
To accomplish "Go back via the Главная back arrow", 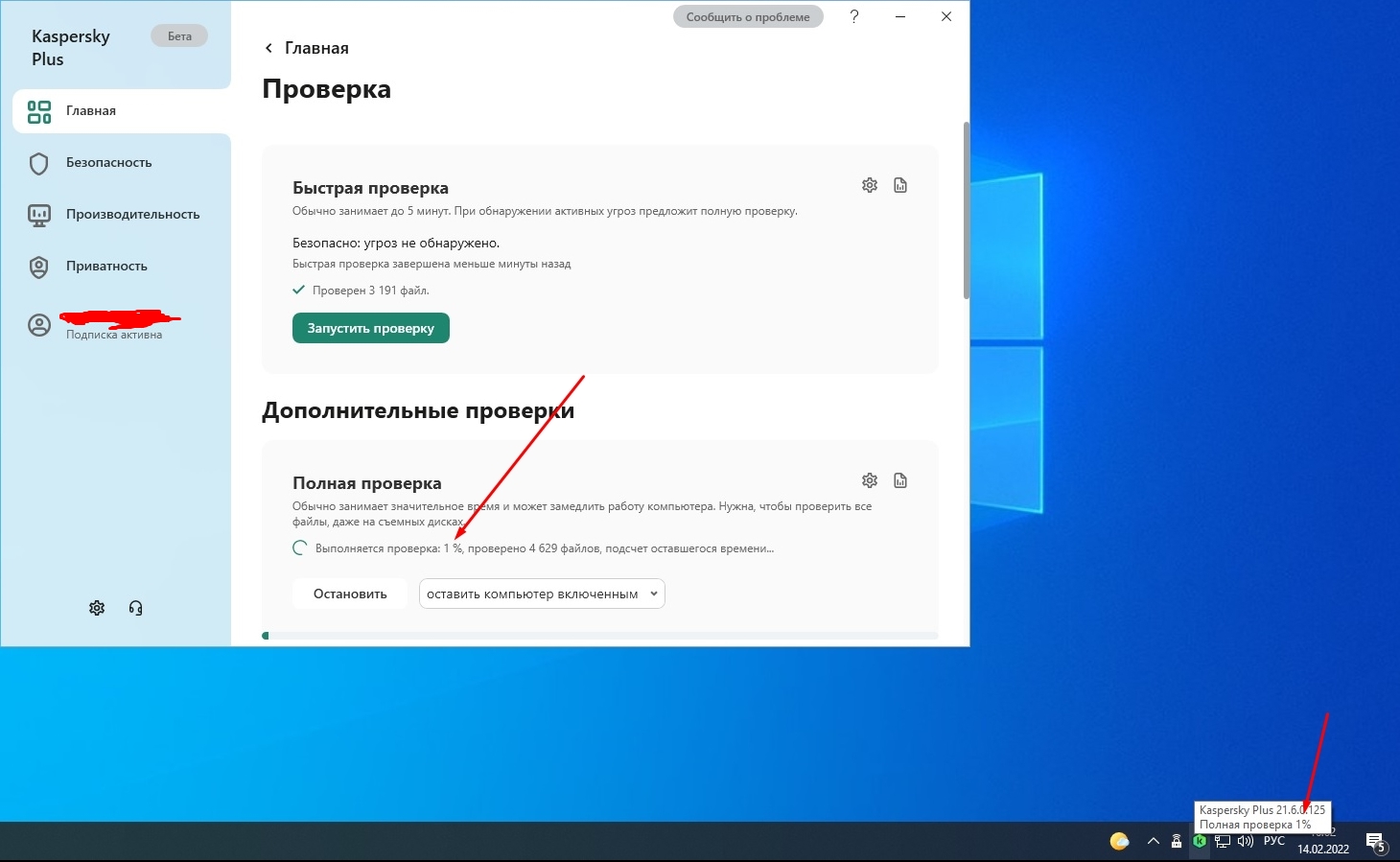I will coord(268,48).
